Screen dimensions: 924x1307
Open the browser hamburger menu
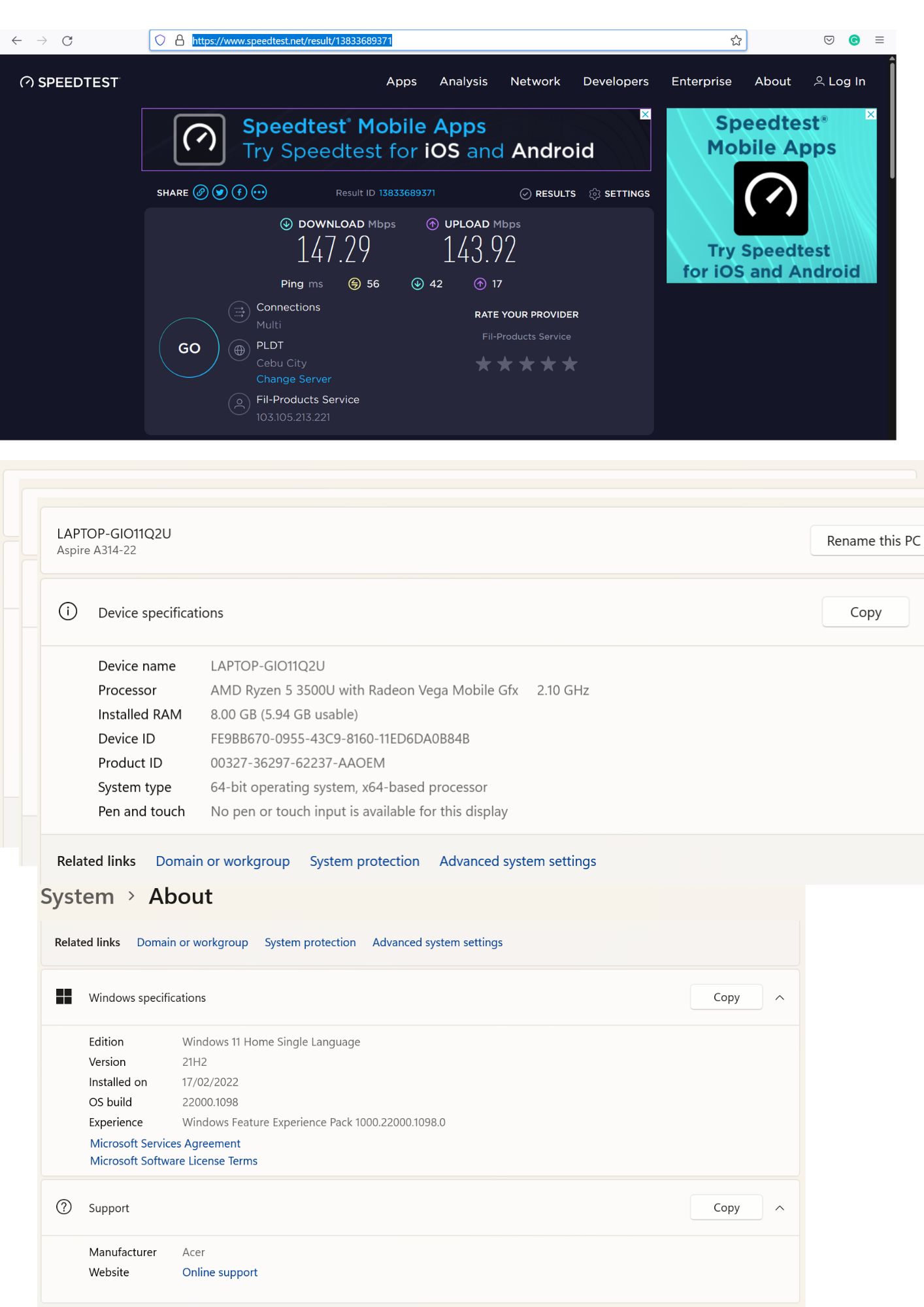(x=880, y=41)
